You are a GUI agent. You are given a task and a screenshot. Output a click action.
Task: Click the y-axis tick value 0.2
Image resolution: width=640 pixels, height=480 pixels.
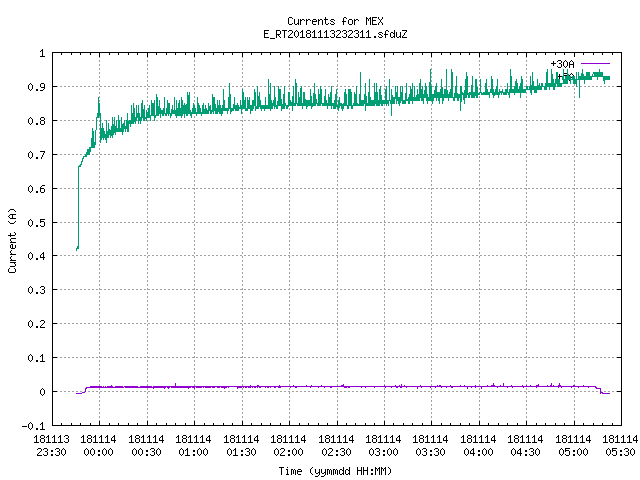pos(36,324)
